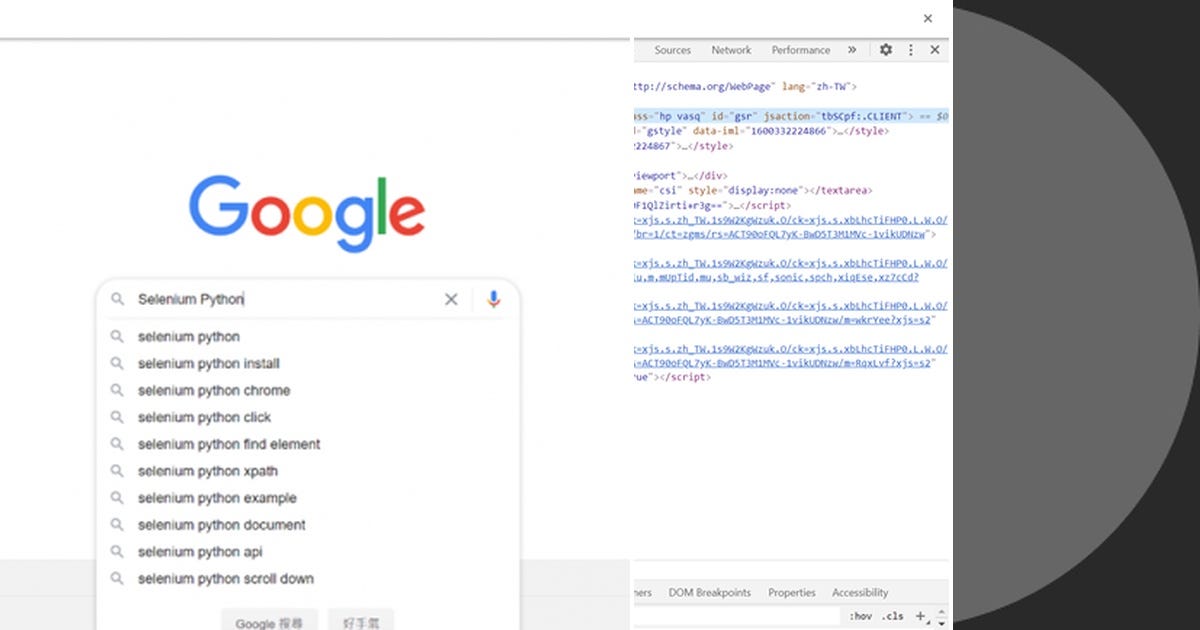Screen dimensions: 1200x630
Task: Toggle the .cls class editor
Action: click(x=892, y=615)
